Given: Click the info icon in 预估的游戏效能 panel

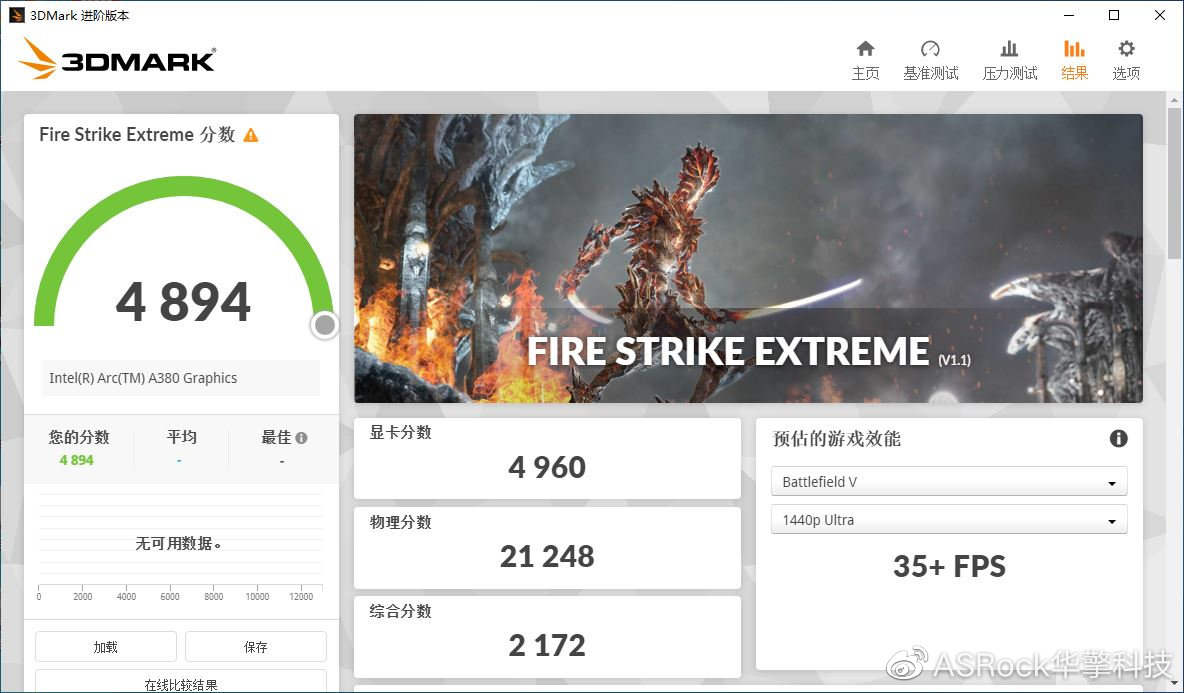Looking at the screenshot, I should 1118,439.
